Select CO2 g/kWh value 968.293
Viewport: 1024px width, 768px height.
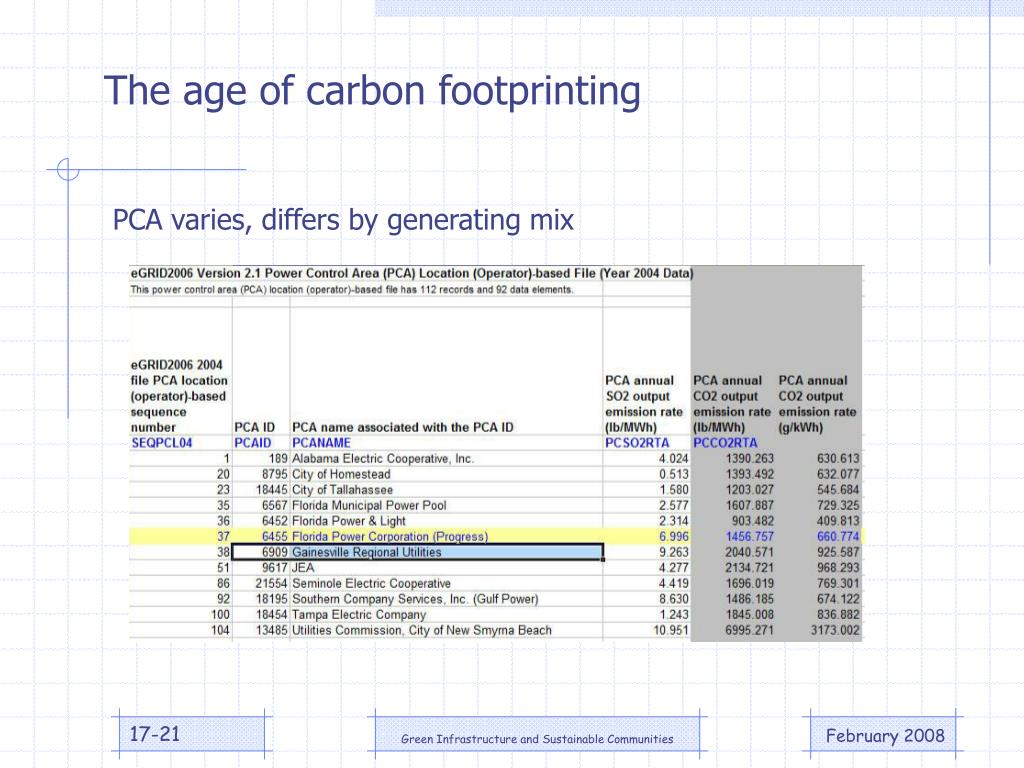point(839,568)
